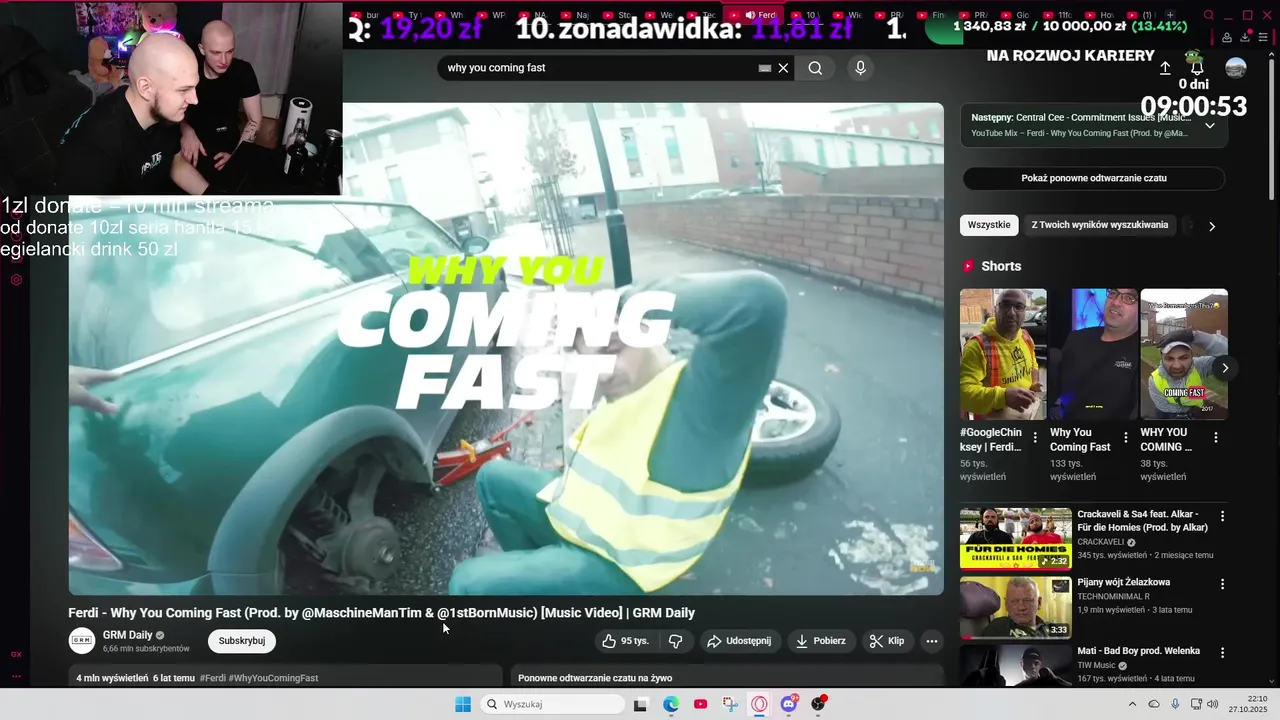Viewport: 1280px width, 720px height.
Task: Open browser search tabs magnifier icon
Action: (1209, 15)
